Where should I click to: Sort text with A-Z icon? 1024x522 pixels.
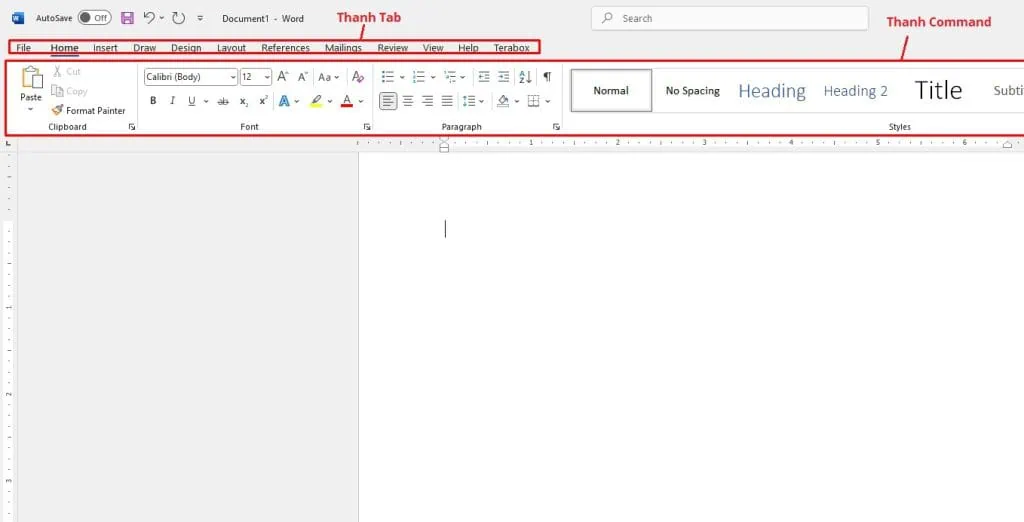point(525,77)
